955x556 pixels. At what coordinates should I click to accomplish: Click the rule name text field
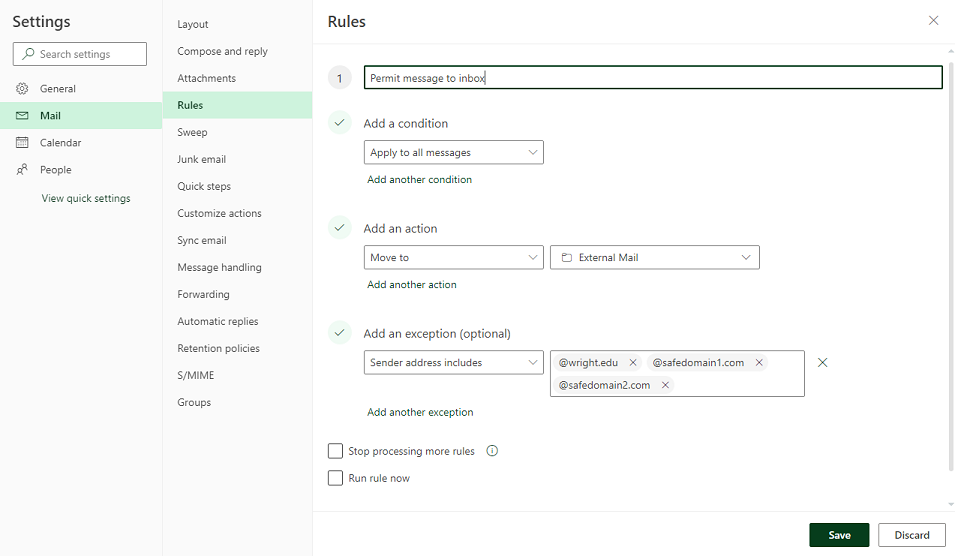[x=652, y=78]
